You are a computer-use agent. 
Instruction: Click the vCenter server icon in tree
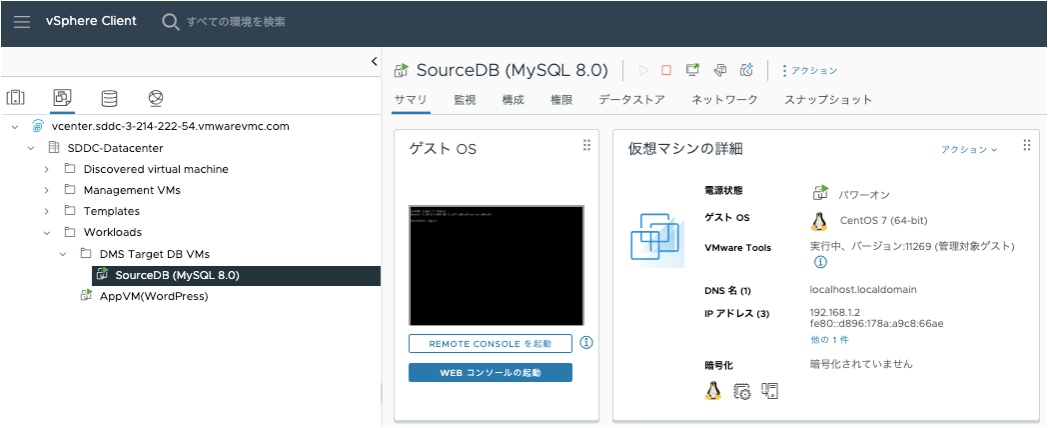pyautogui.click(x=37, y=126)
